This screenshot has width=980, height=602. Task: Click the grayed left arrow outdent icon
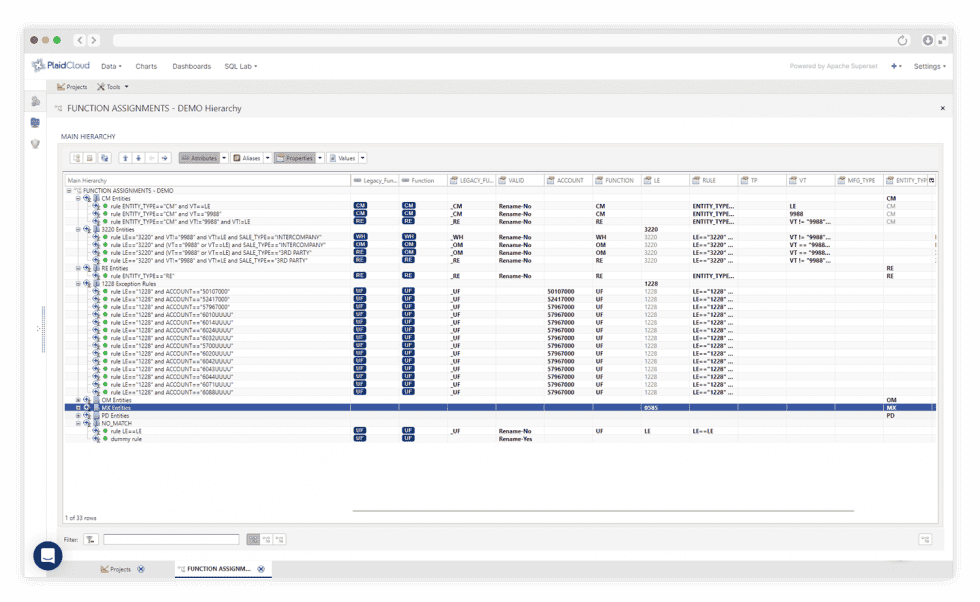(151, 158)
